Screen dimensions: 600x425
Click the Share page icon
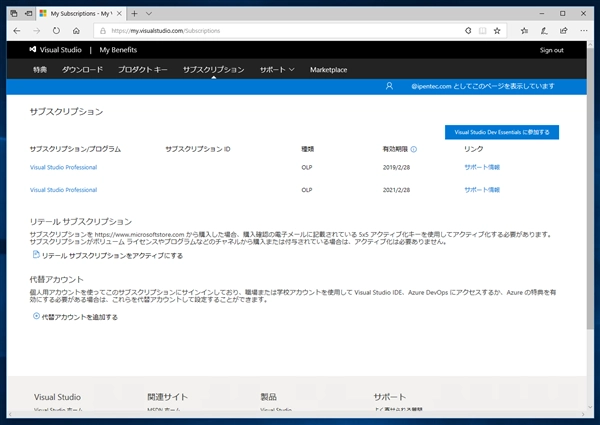[x=564, y=31]
